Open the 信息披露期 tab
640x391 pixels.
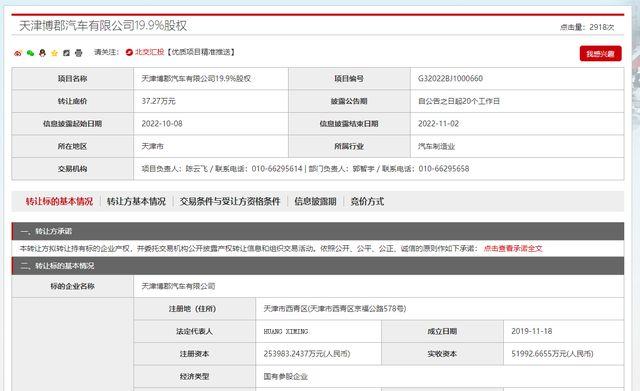pyautogui.click(x=315, y=201)
